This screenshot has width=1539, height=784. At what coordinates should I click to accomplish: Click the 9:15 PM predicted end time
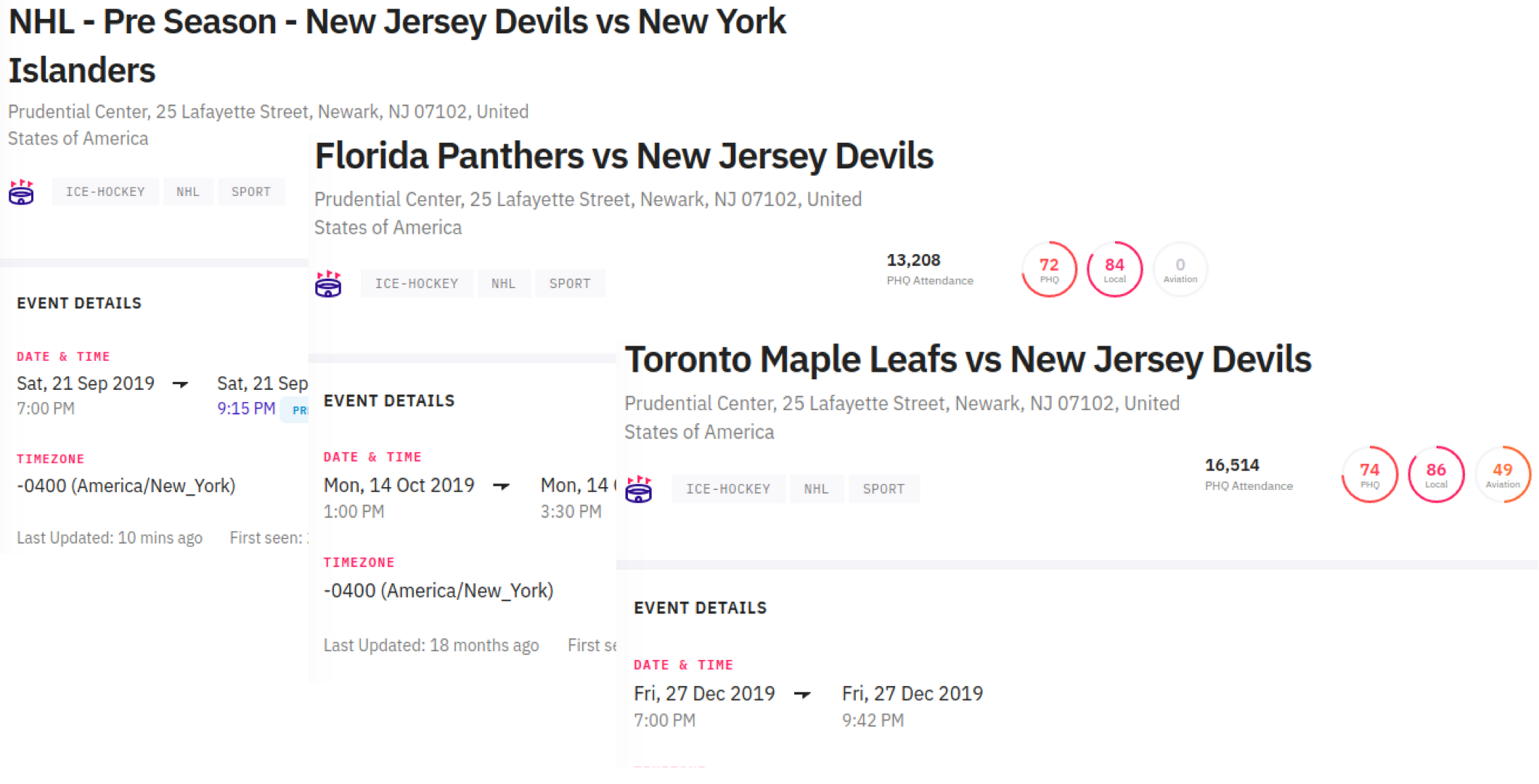coord(246,409)
